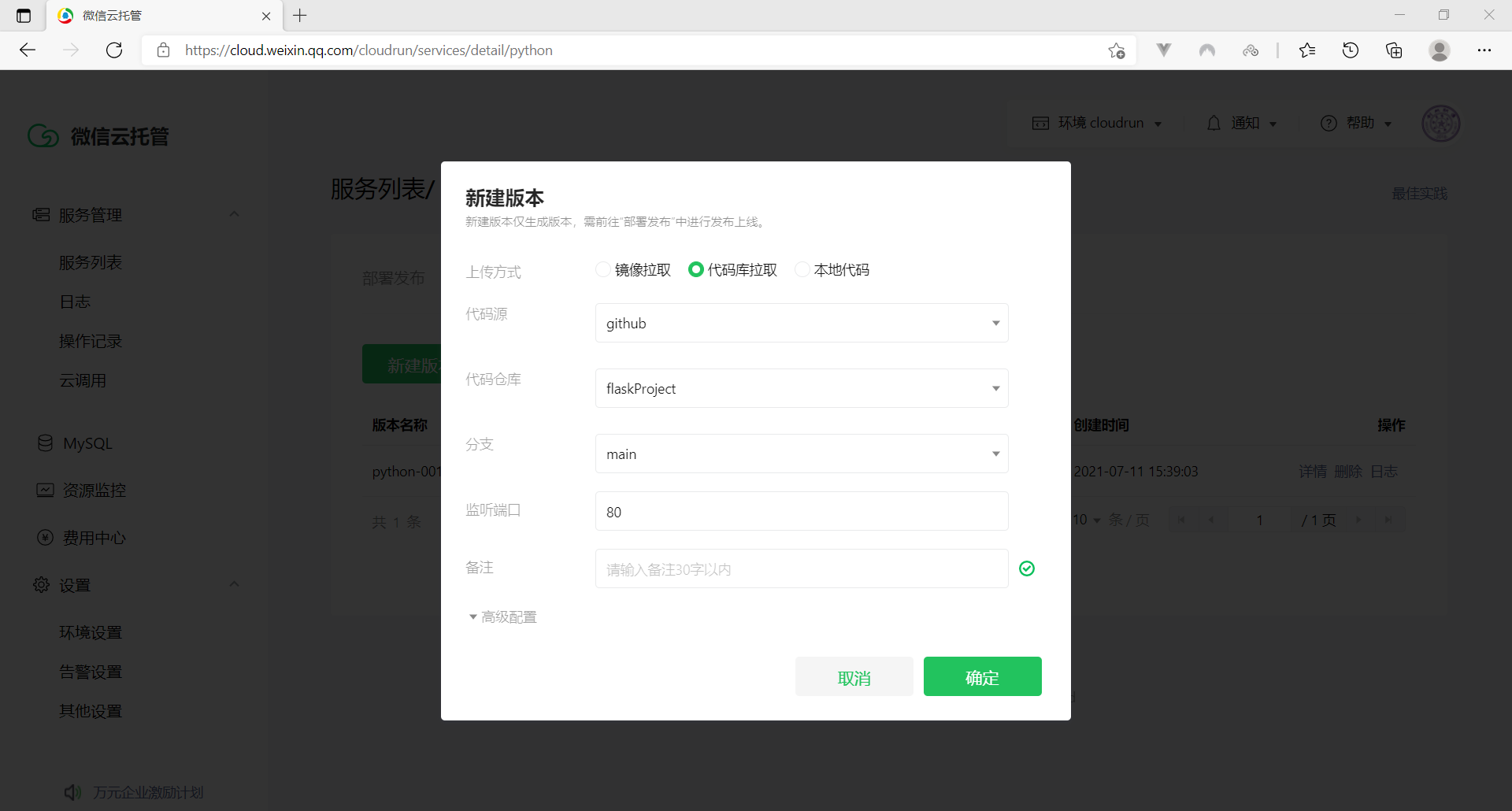
Task: Click the 确定 confirm button
Action: point(982,677)
